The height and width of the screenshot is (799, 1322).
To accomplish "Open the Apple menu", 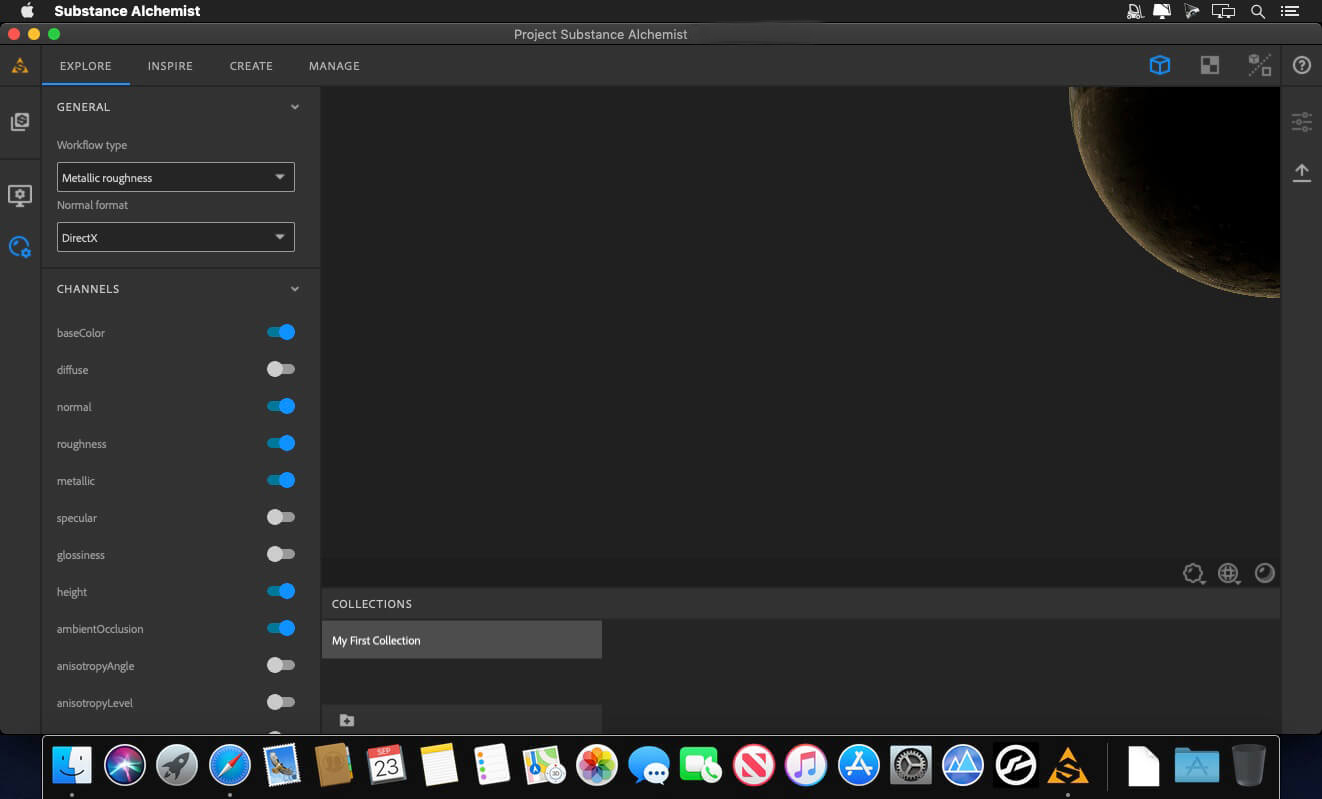I will coord(27,11).
